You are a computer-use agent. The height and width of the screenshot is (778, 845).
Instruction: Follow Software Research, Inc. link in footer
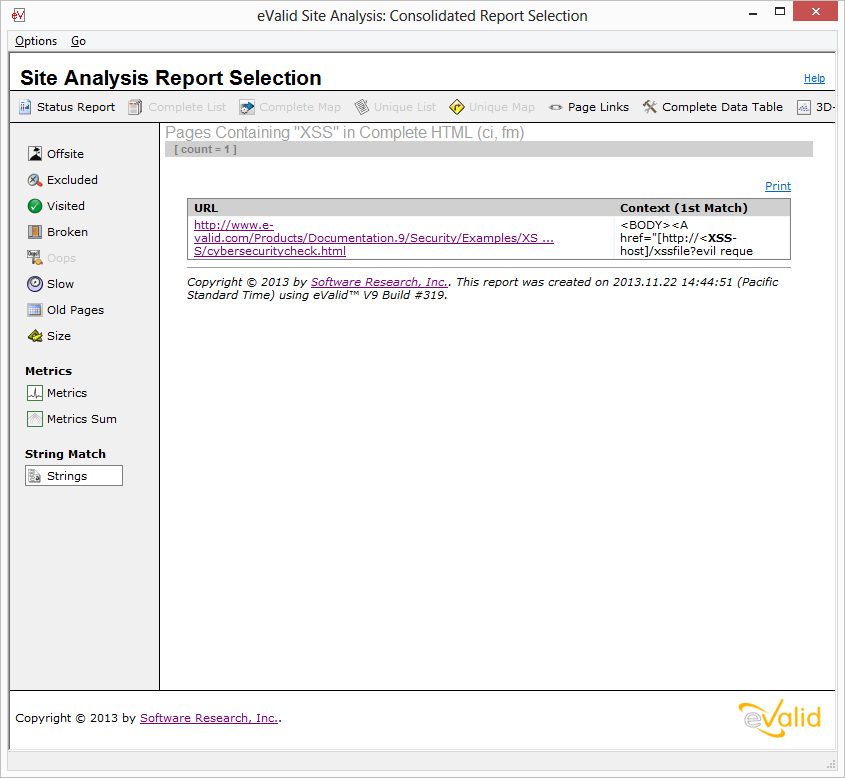[210, 718]
